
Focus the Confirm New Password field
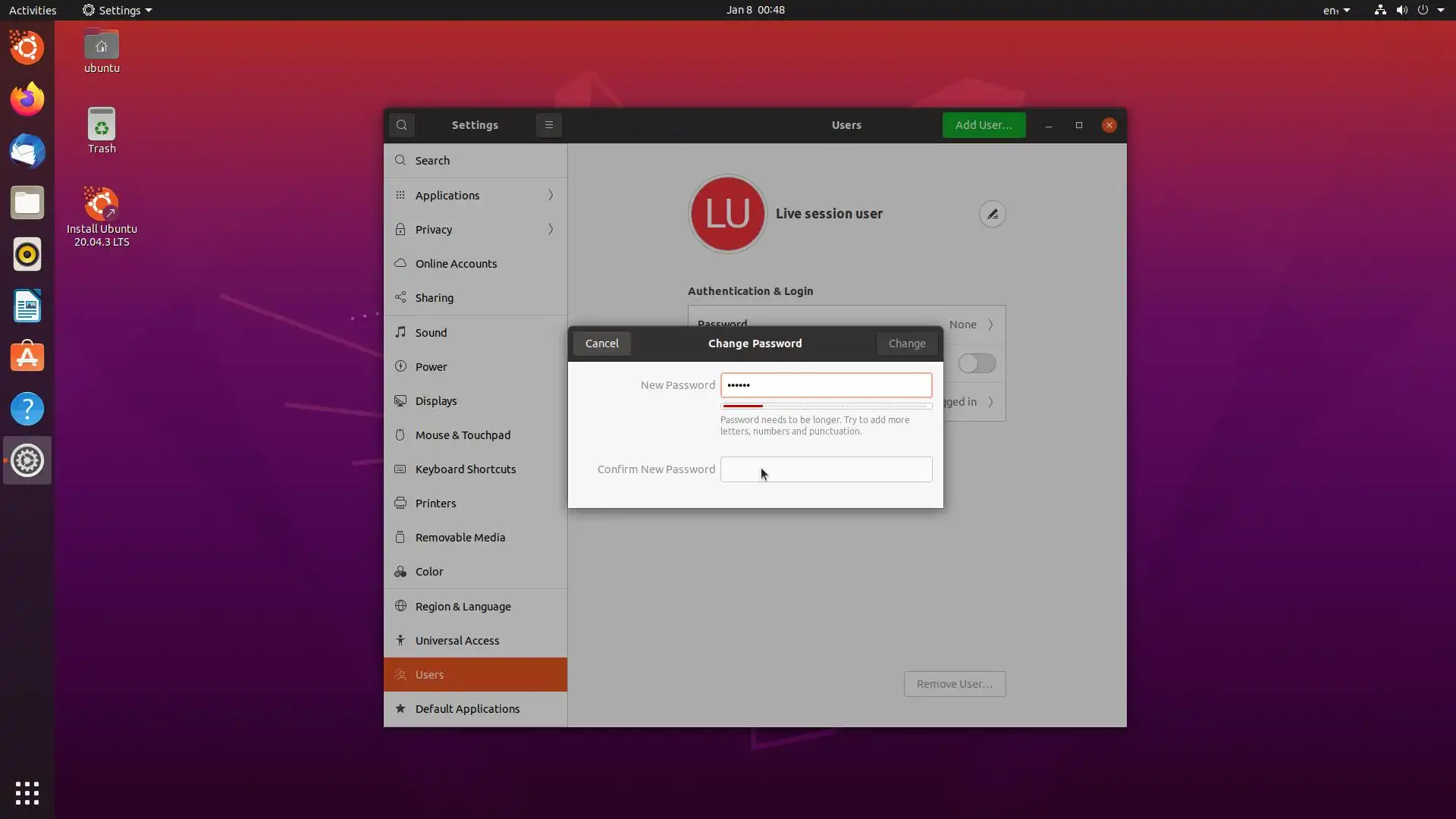826,469
